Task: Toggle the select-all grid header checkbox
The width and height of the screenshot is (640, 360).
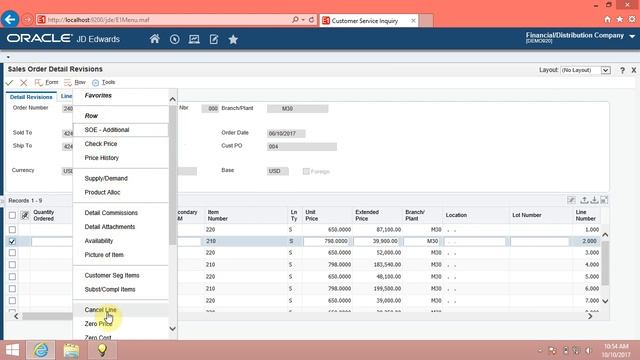Action: 12,215
